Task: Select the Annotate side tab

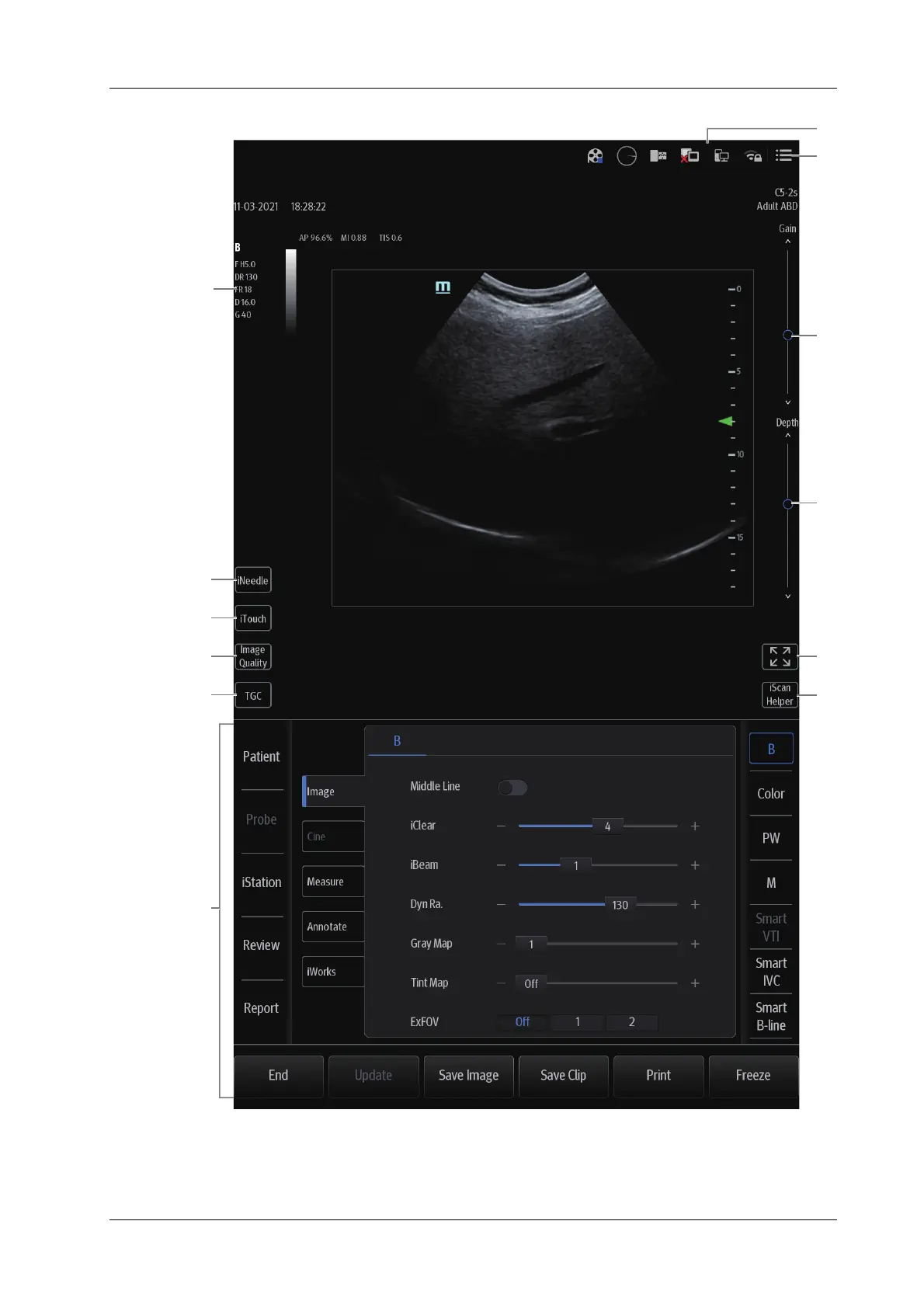Action: point(334,927)
